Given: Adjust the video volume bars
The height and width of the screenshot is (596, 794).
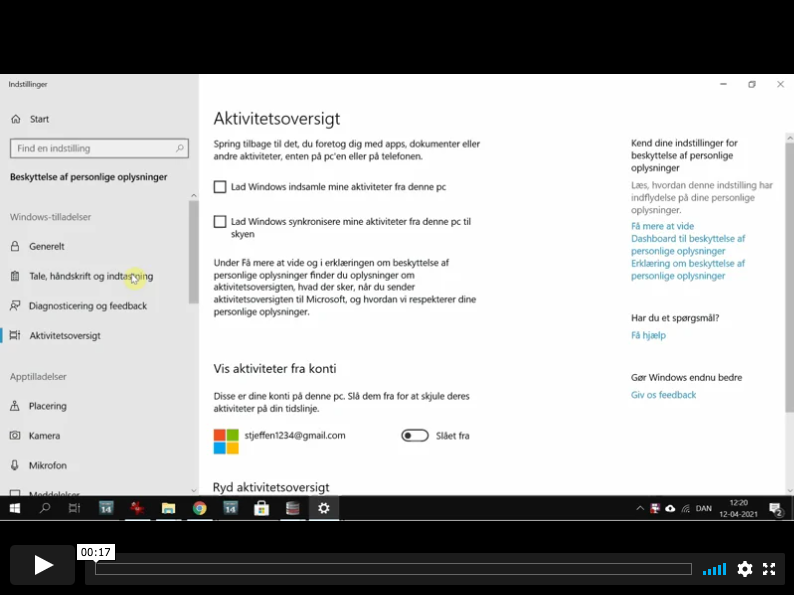Looking at the screenshot, I should tap(714, 570).
